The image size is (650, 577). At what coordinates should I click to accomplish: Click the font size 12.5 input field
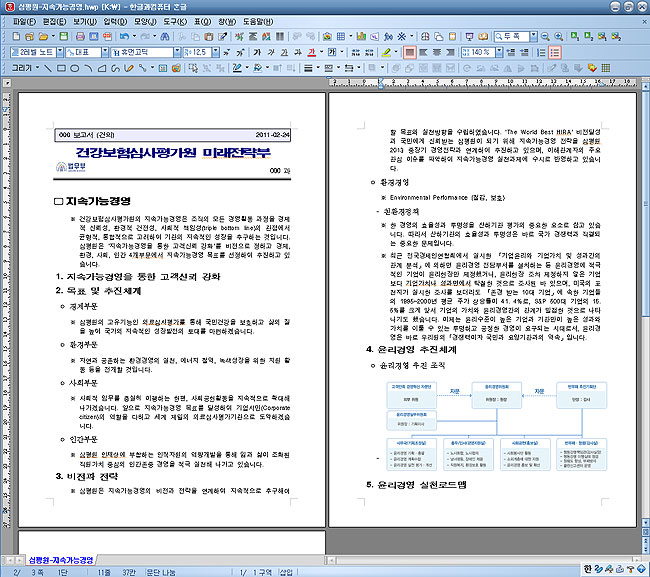coord(198,52)
